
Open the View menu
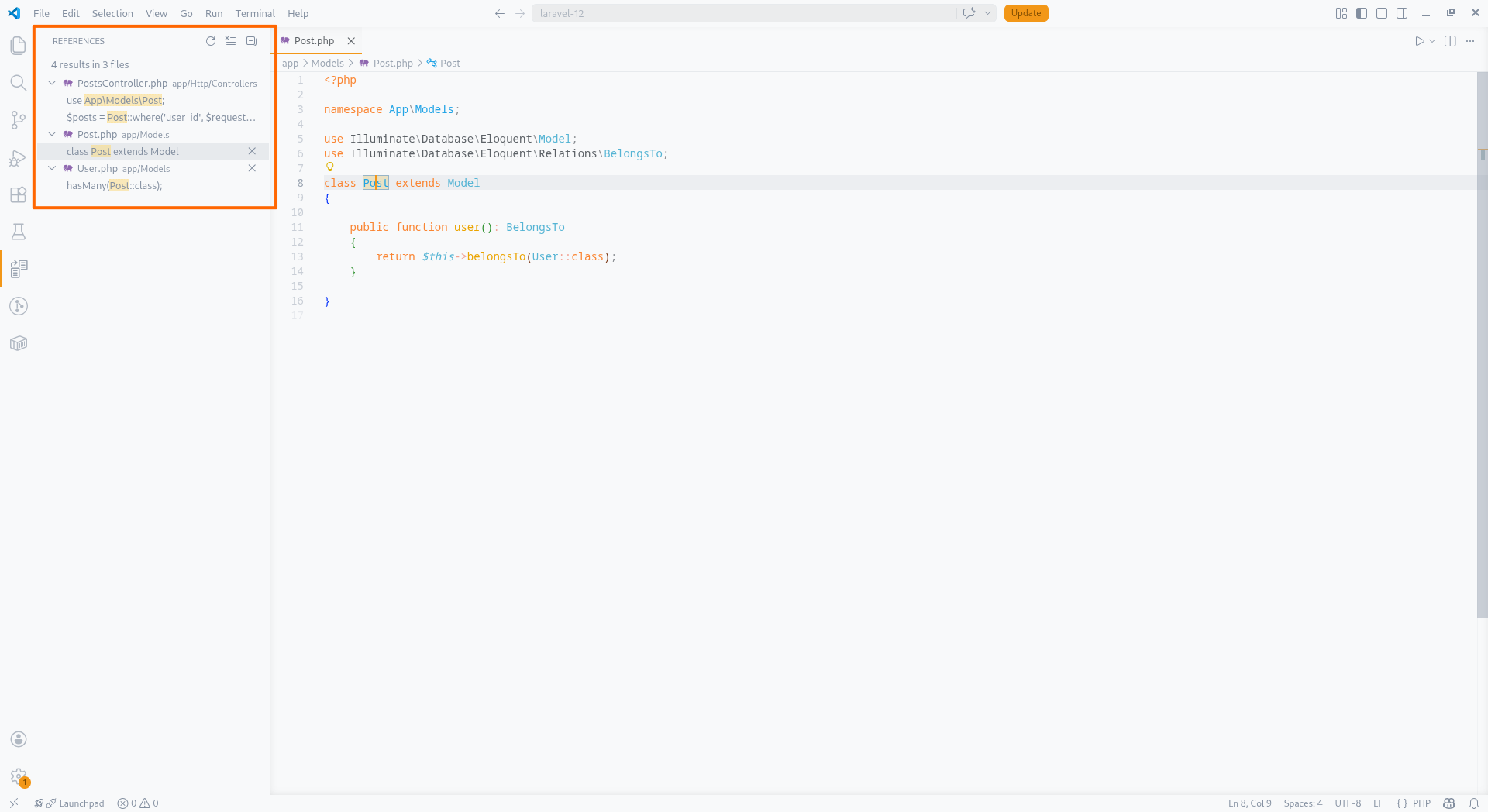click(x=157, y=13)
